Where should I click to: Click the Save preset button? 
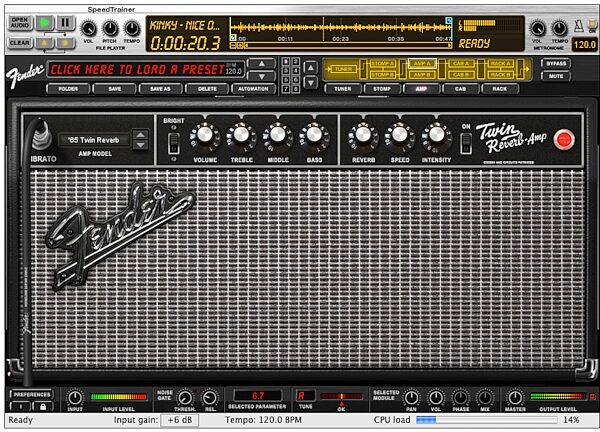coord(114,89)
